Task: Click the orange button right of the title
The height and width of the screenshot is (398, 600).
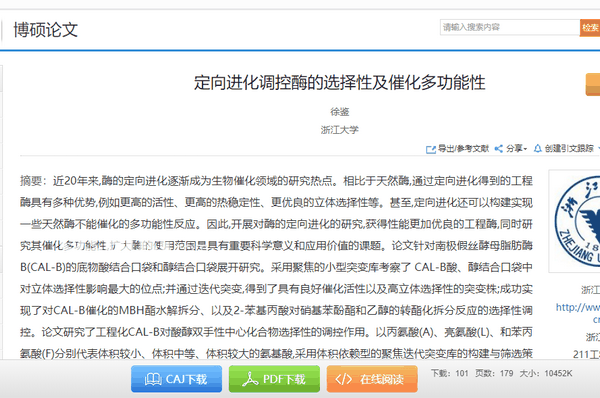Action: click(x=593, y=84)
